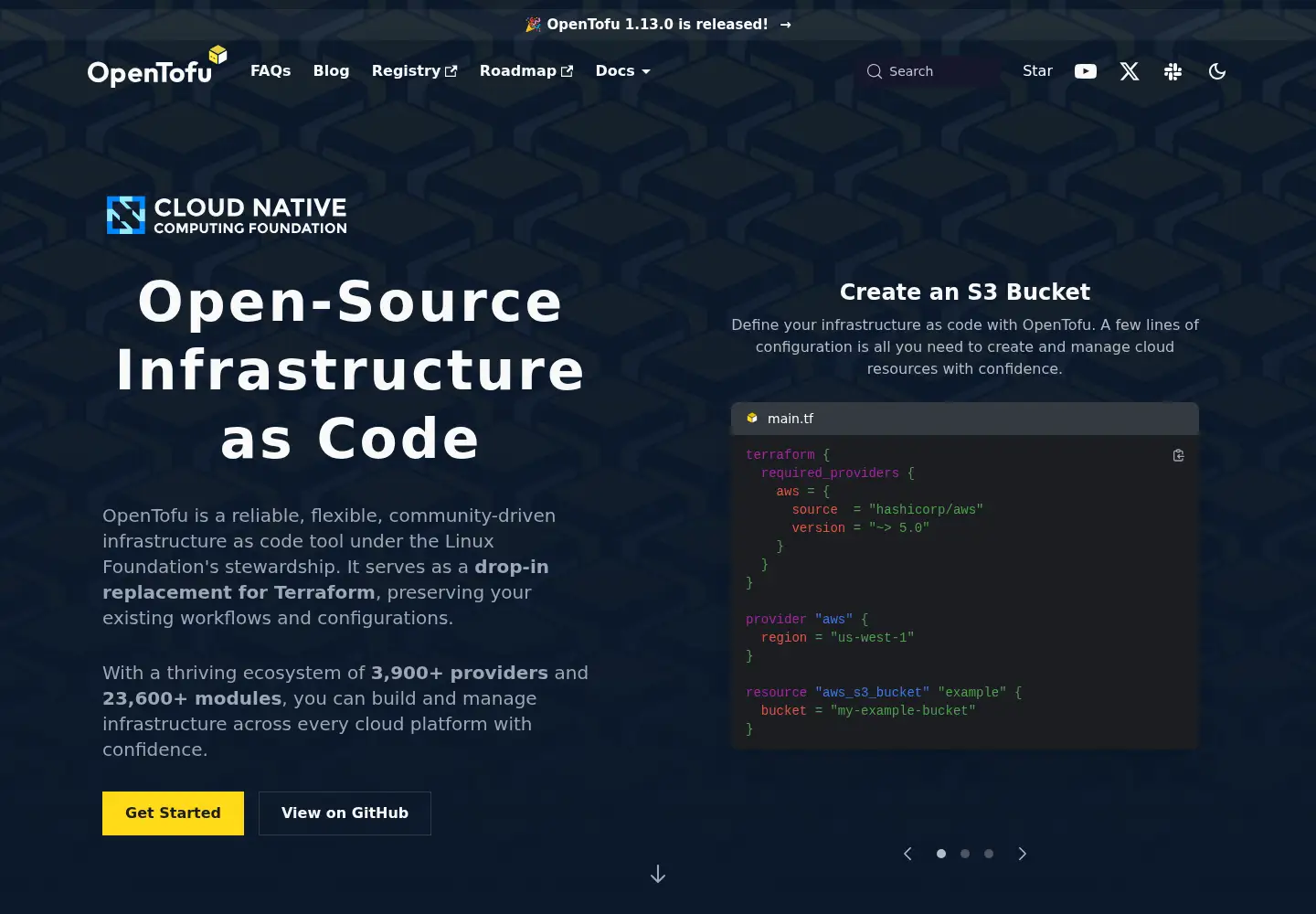The width and height of the screenshot is (1316, 914).
Task: Click the "us-west-1" region value
Action: click(x=872, y=638)
